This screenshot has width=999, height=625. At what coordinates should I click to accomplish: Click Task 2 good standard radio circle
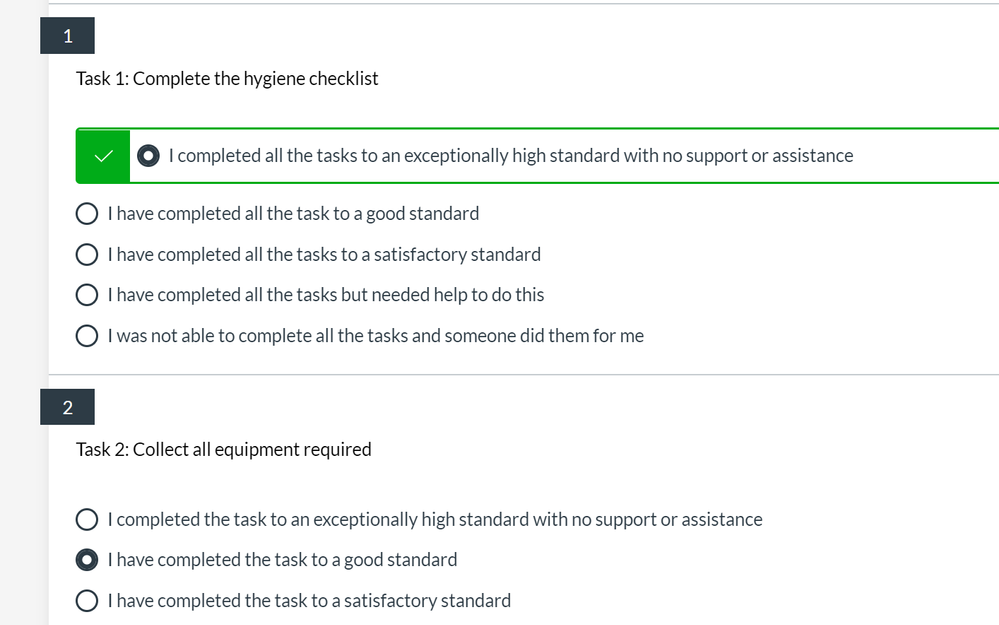coord(87,560)
